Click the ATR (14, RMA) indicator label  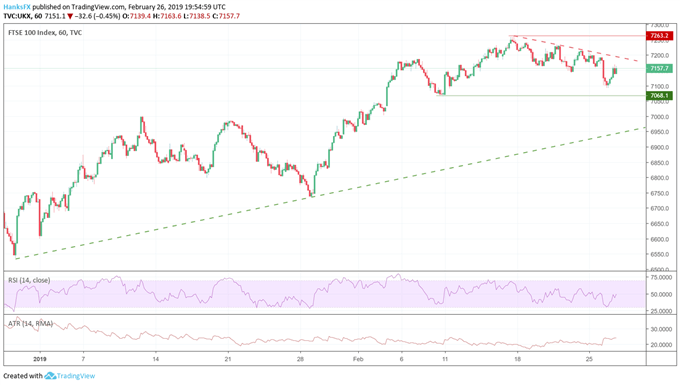point(30,324)
